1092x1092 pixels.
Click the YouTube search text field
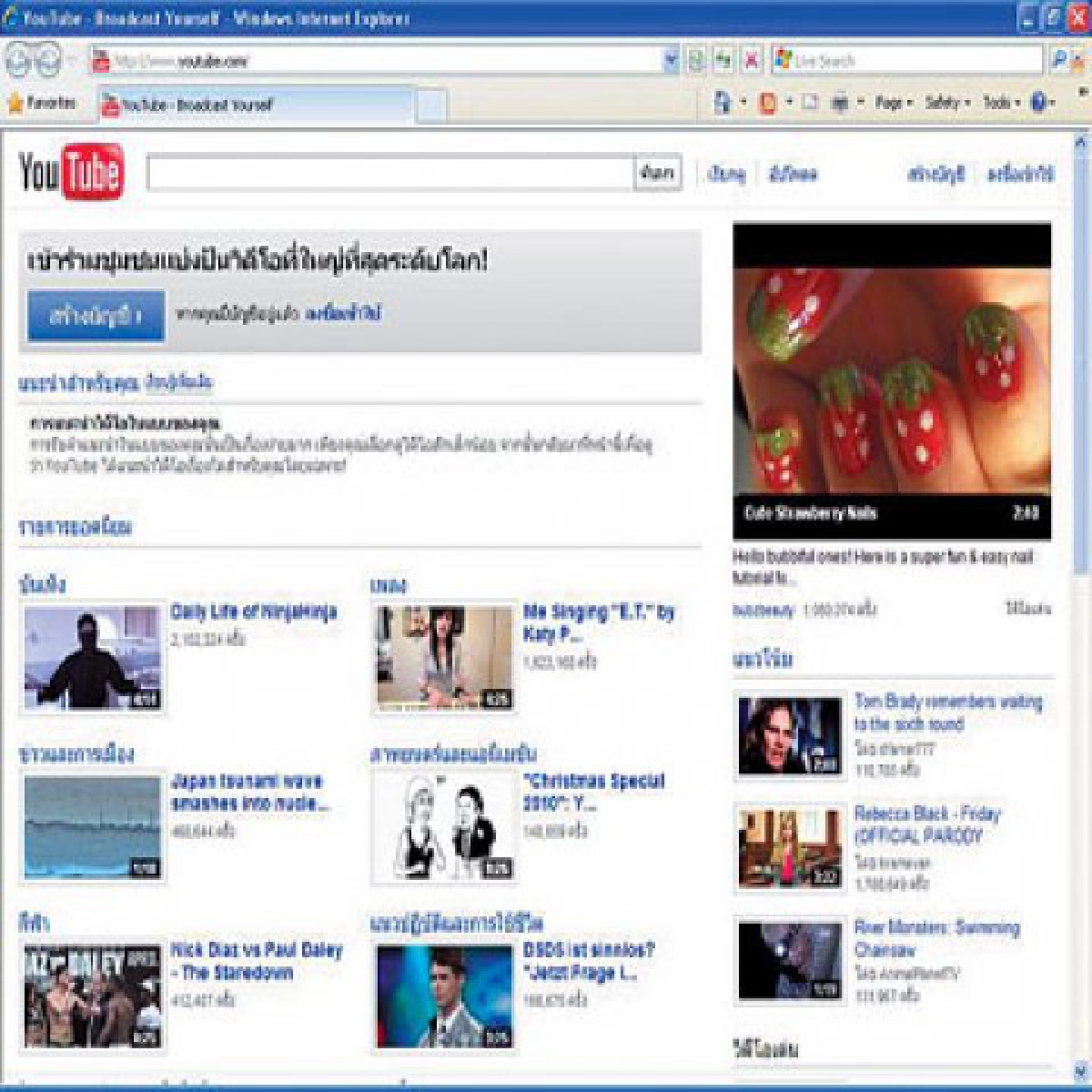(x=390, y=172)
